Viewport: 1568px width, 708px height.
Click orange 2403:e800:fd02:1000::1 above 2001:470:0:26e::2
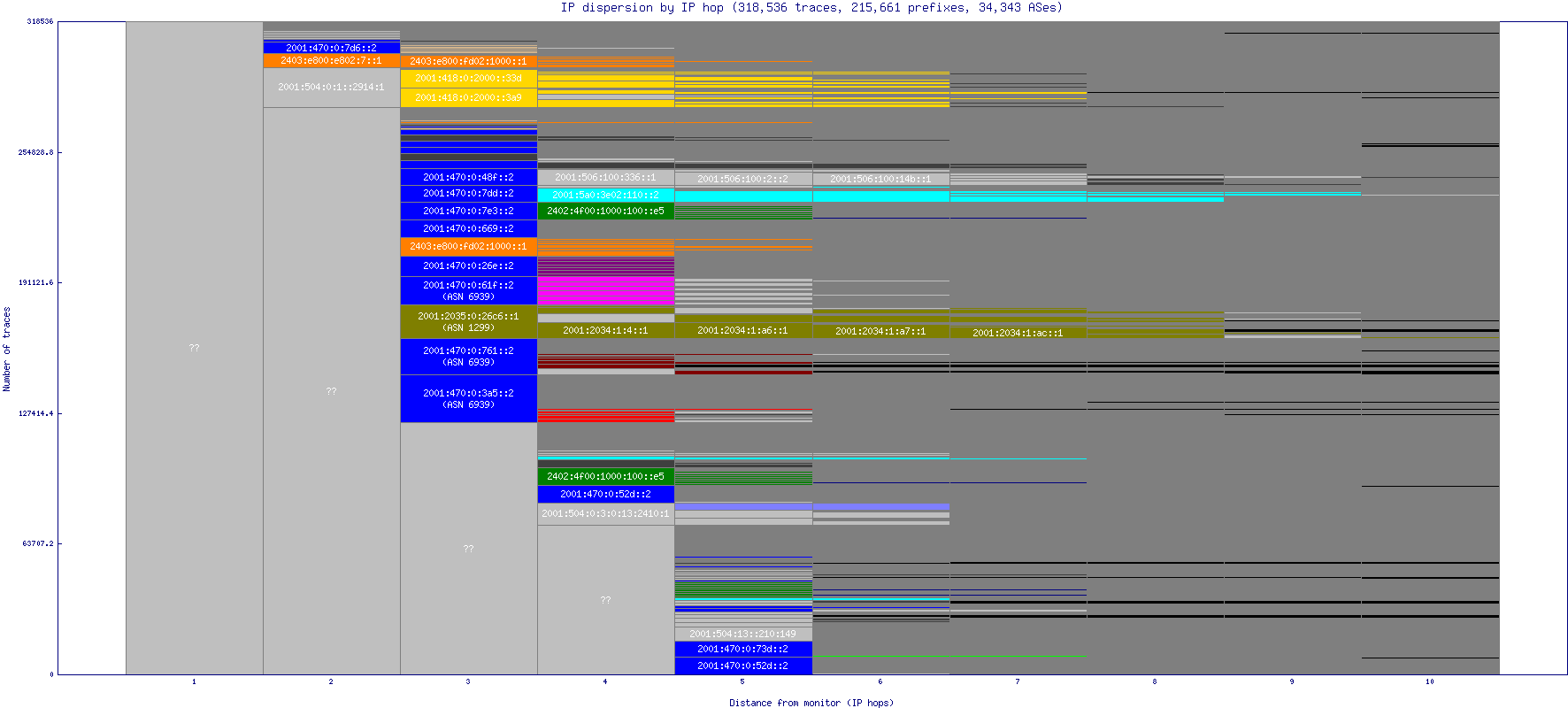[468, 247]
